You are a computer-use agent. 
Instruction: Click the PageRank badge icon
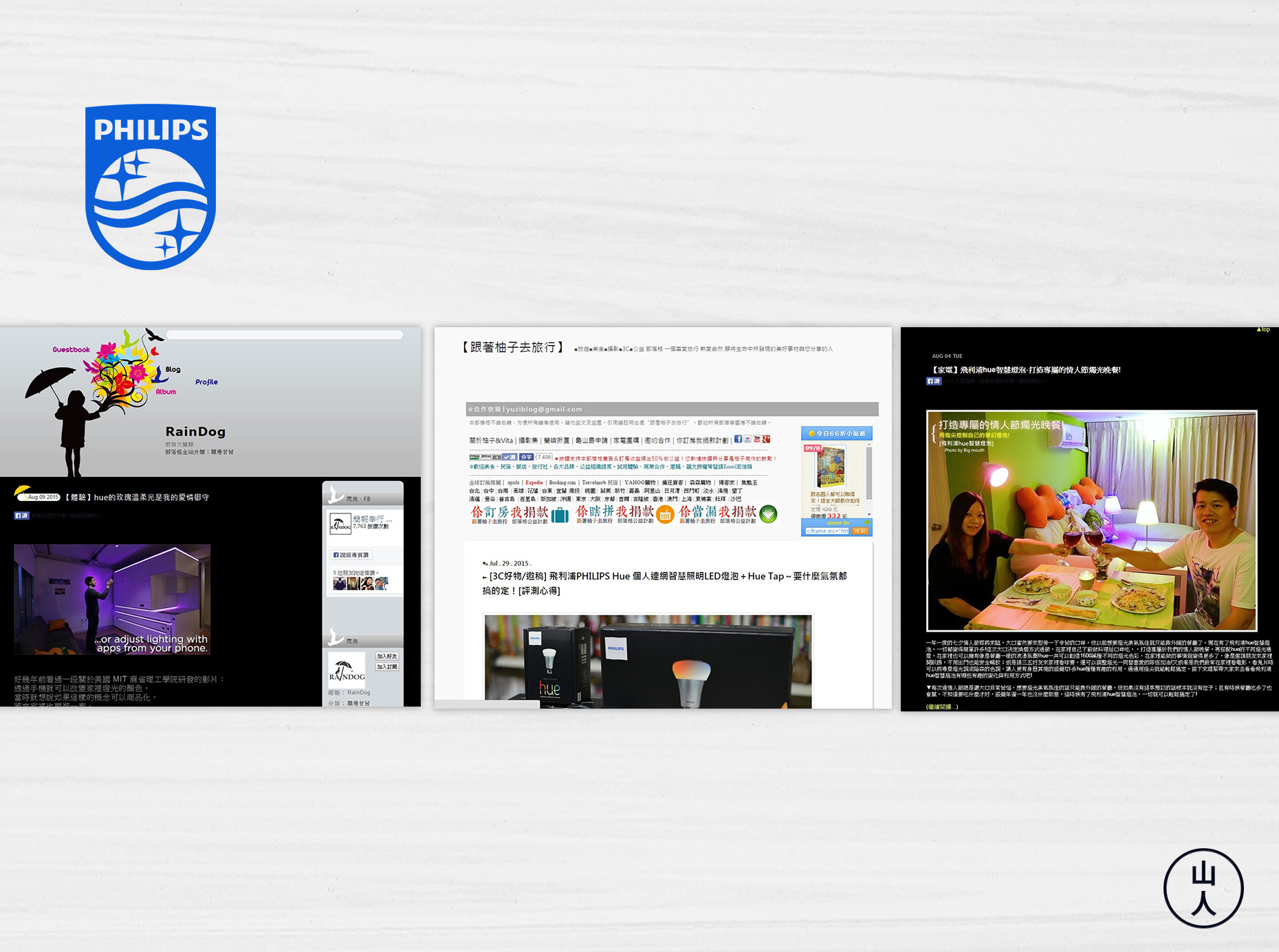coord(485,457)
